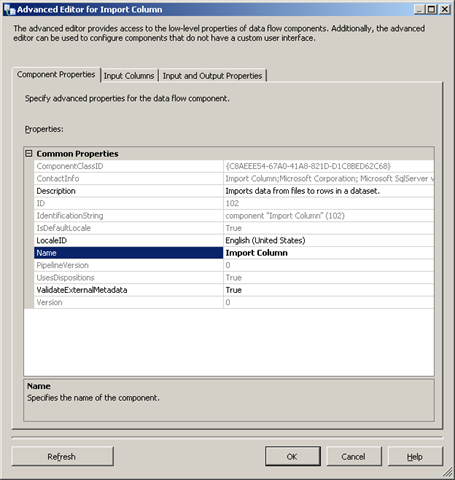Image resolution: width=455 pixels, height=480 pixels.
Task: Select the Description property name
Action: [x=56, y=191]
